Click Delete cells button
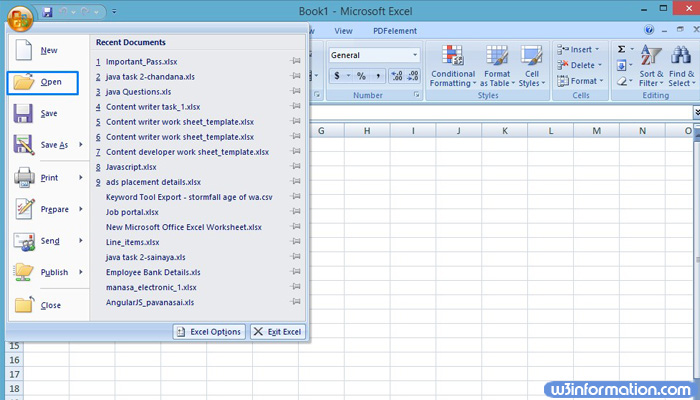 tap(579, 65)
